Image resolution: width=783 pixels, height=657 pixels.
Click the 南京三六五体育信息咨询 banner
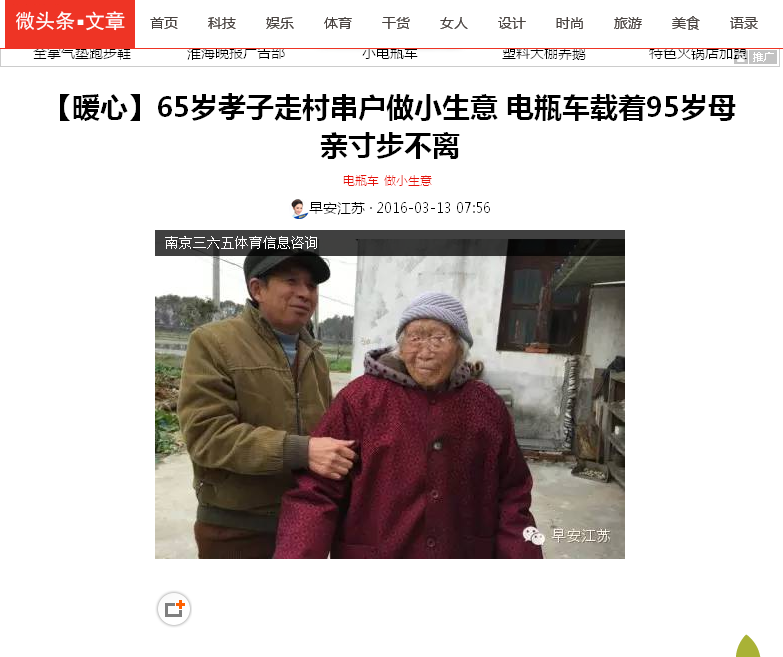coord(390,243)
